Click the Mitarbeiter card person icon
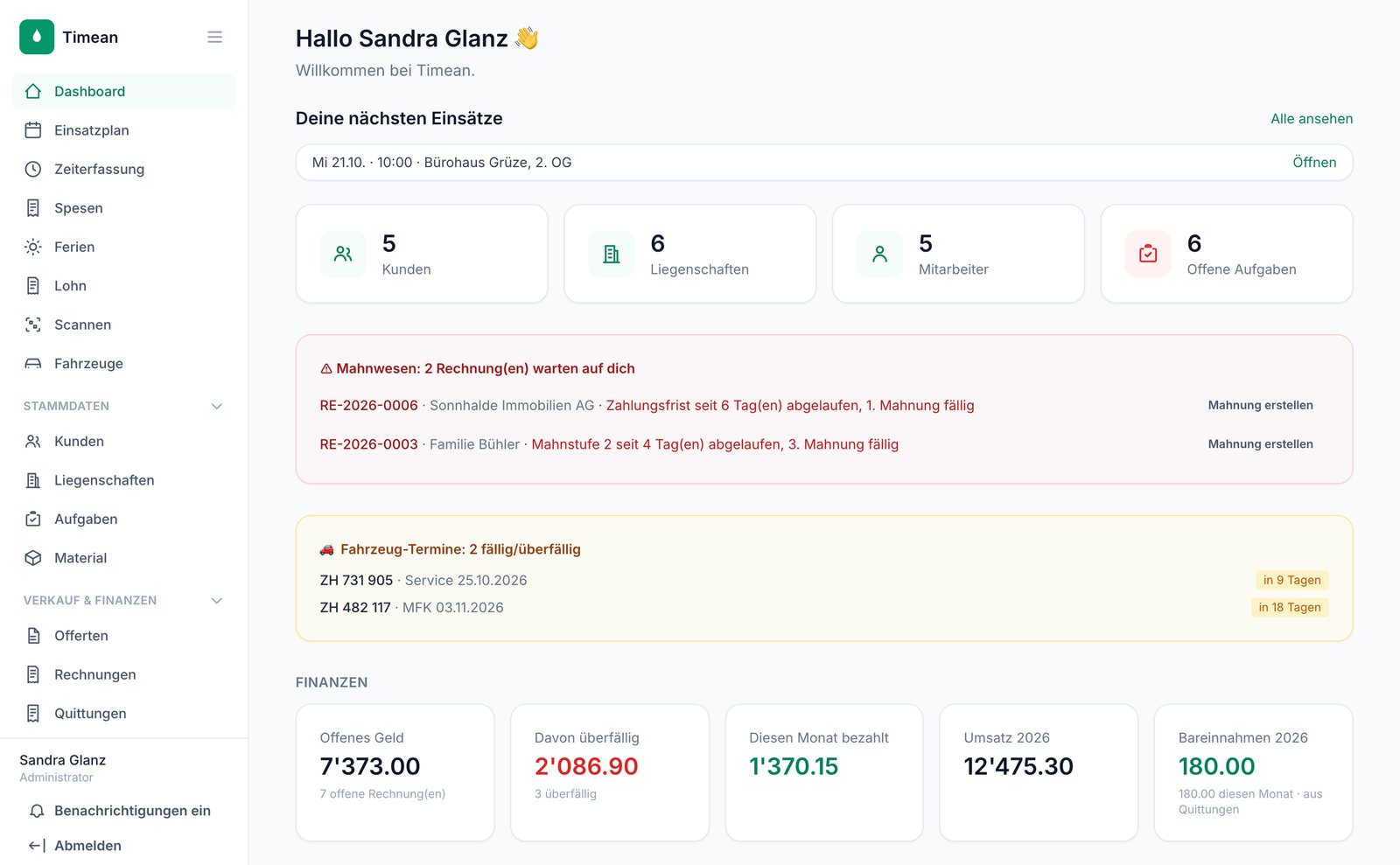This screenshot has width=1400, height=865. click(879, 254)
